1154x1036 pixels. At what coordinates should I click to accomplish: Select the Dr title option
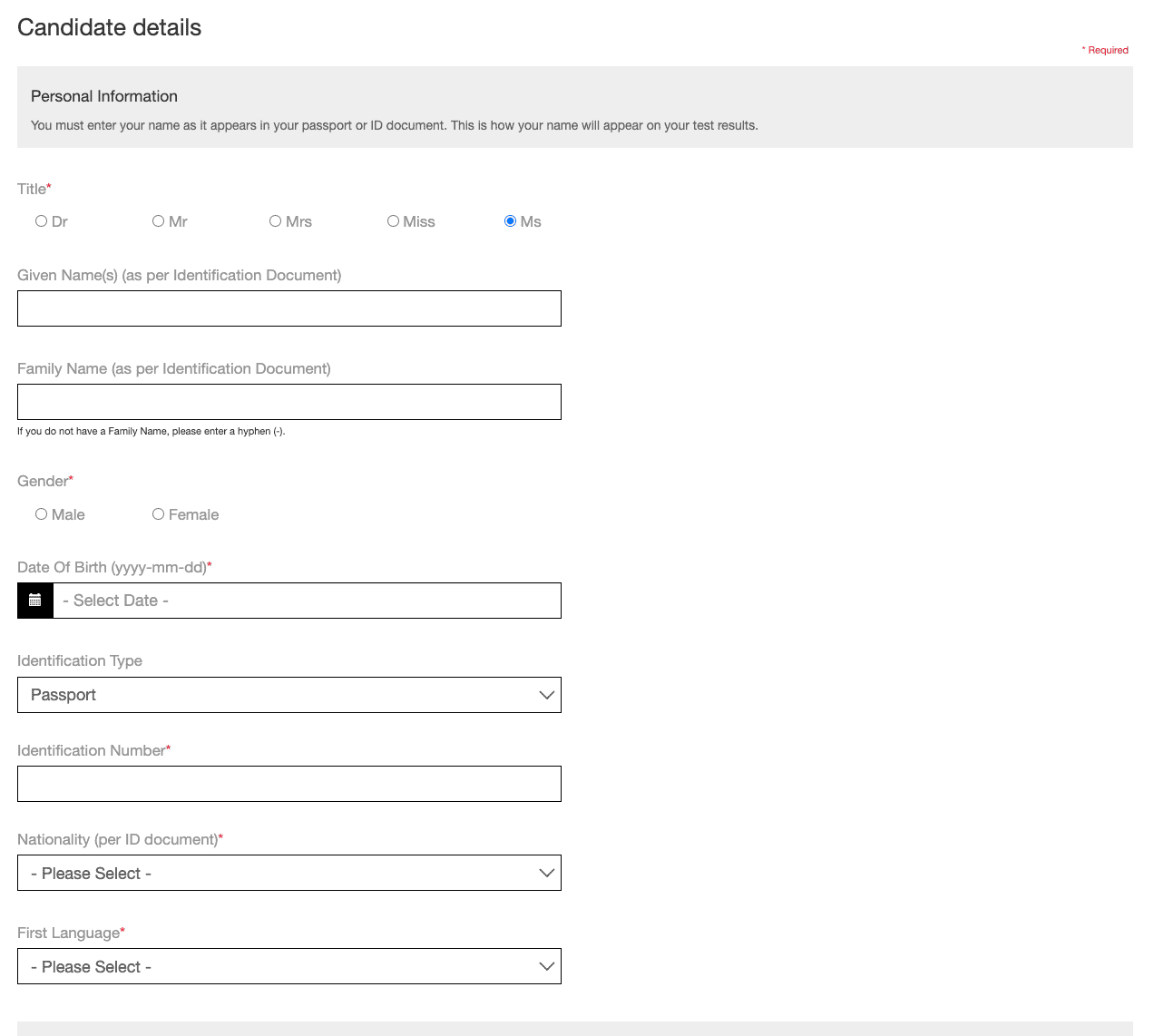pyautogui.click(x=42, y=221)
